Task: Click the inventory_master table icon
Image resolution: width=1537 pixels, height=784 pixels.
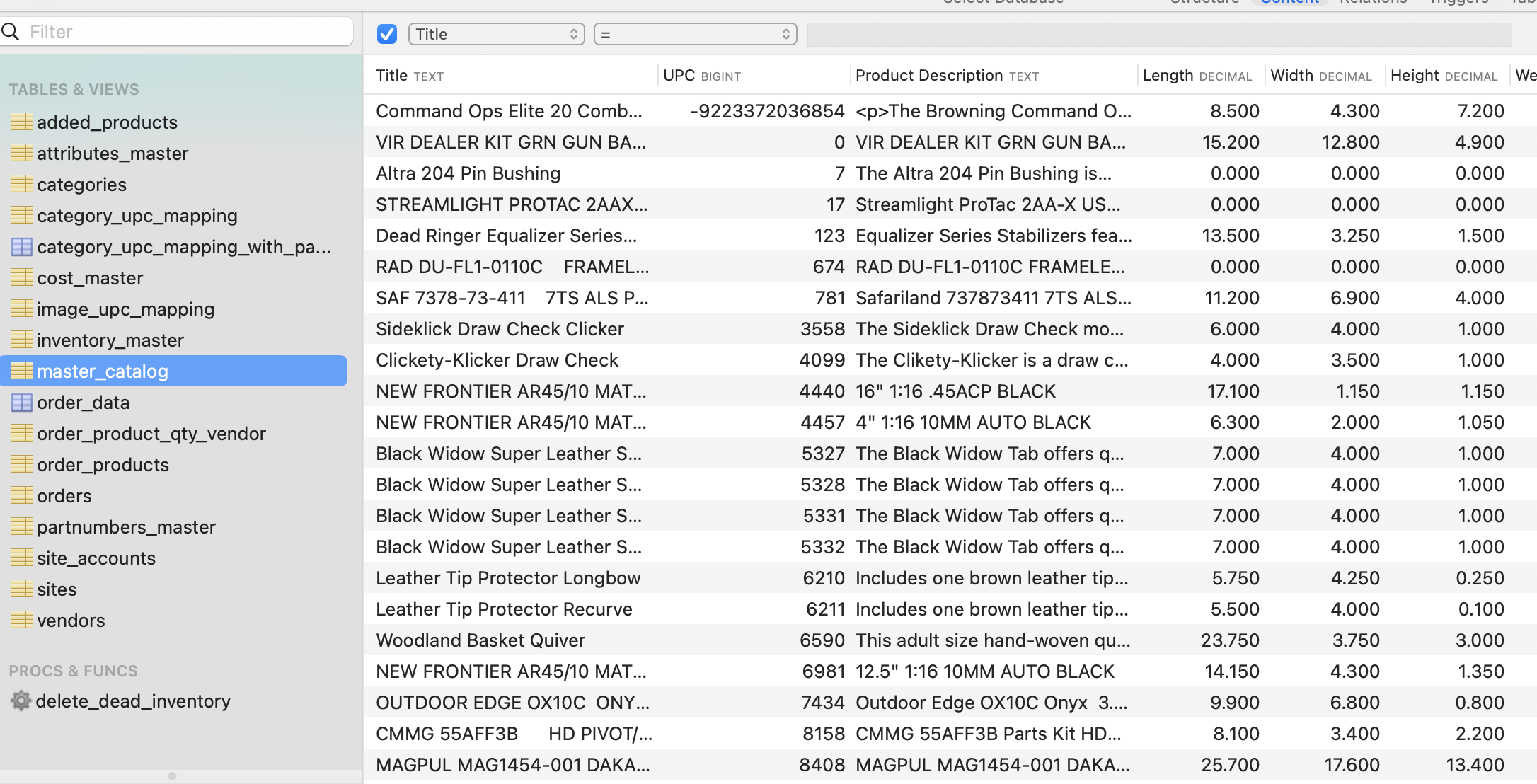Action: [21, 340]
